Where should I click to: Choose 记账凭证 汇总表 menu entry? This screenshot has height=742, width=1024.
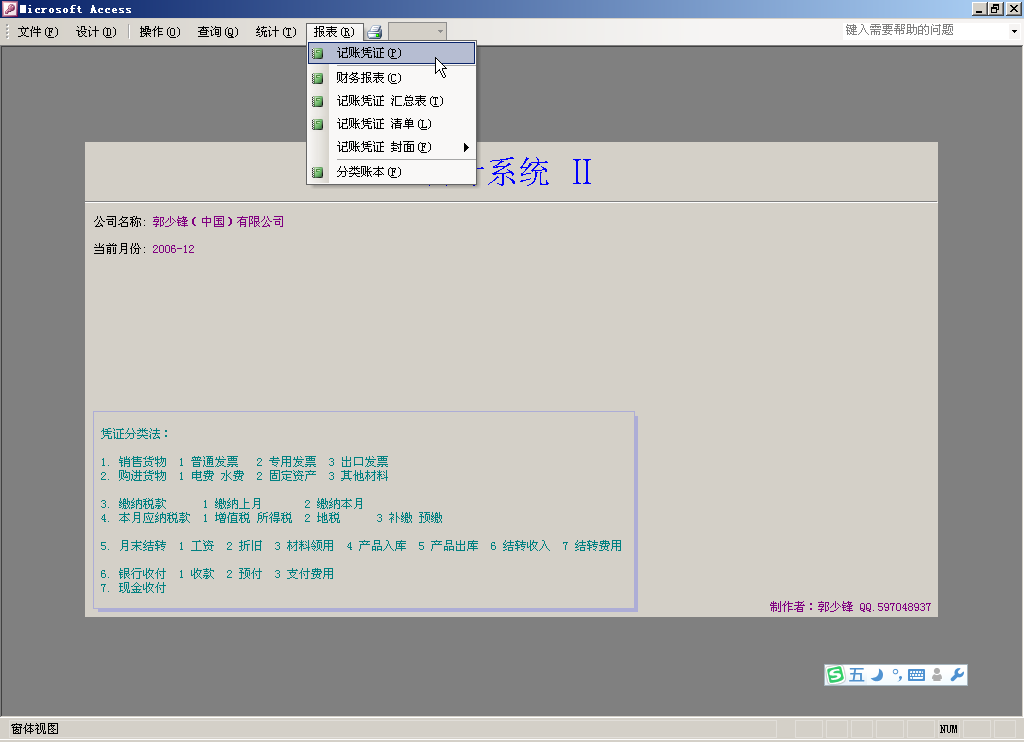point(389,101)
